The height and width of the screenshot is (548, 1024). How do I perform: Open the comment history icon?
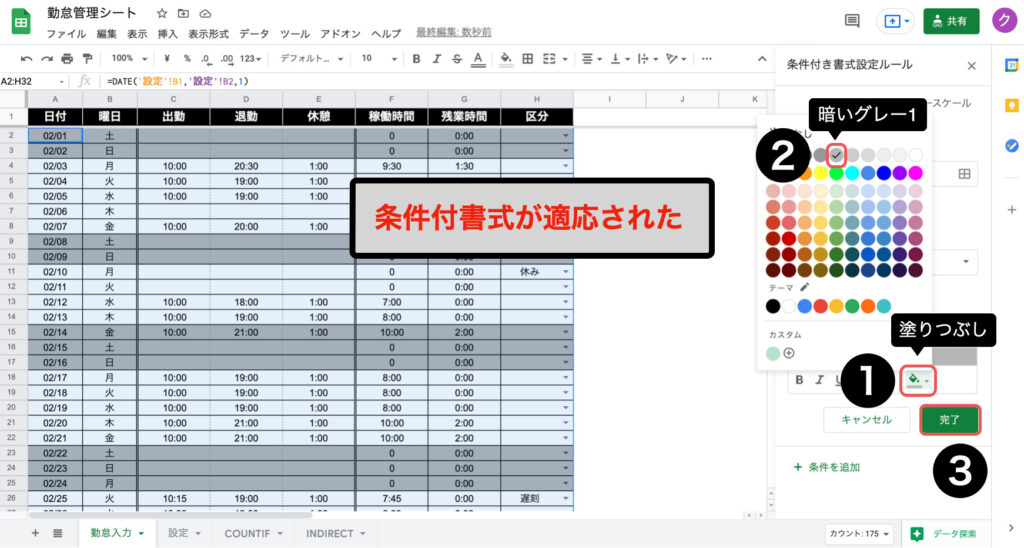pyautogui.click(x=852, y=21)
